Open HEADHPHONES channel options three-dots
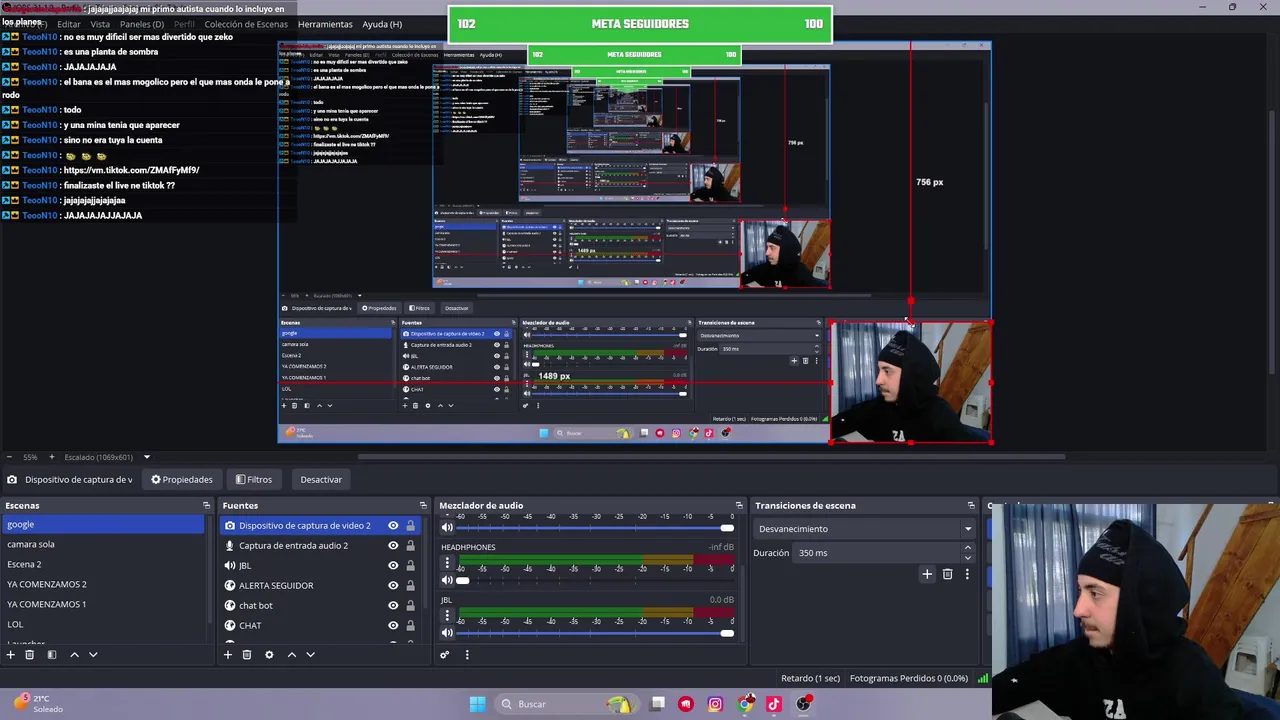The image size is (1280, 720). point(447,563)
